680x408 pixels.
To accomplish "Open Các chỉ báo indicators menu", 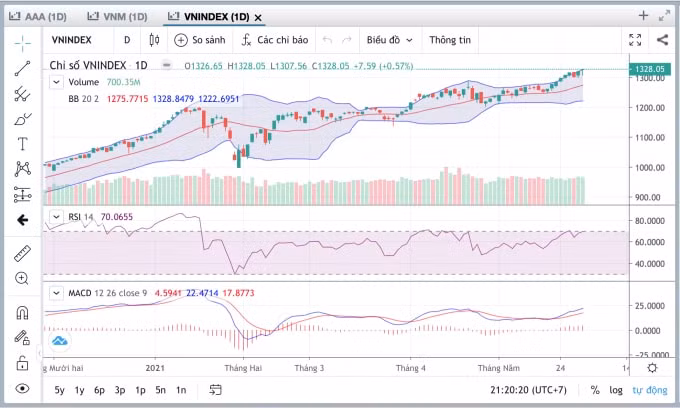I will 275,40.
